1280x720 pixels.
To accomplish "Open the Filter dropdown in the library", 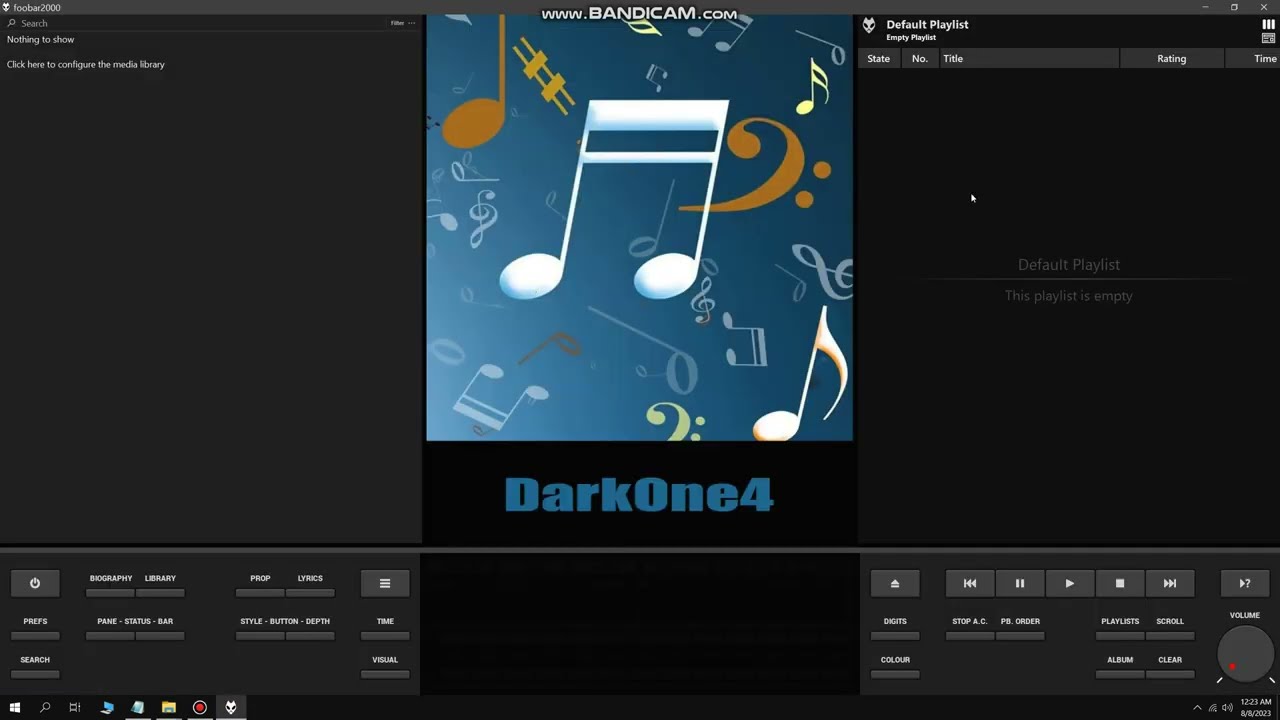I will pos(397,23).
